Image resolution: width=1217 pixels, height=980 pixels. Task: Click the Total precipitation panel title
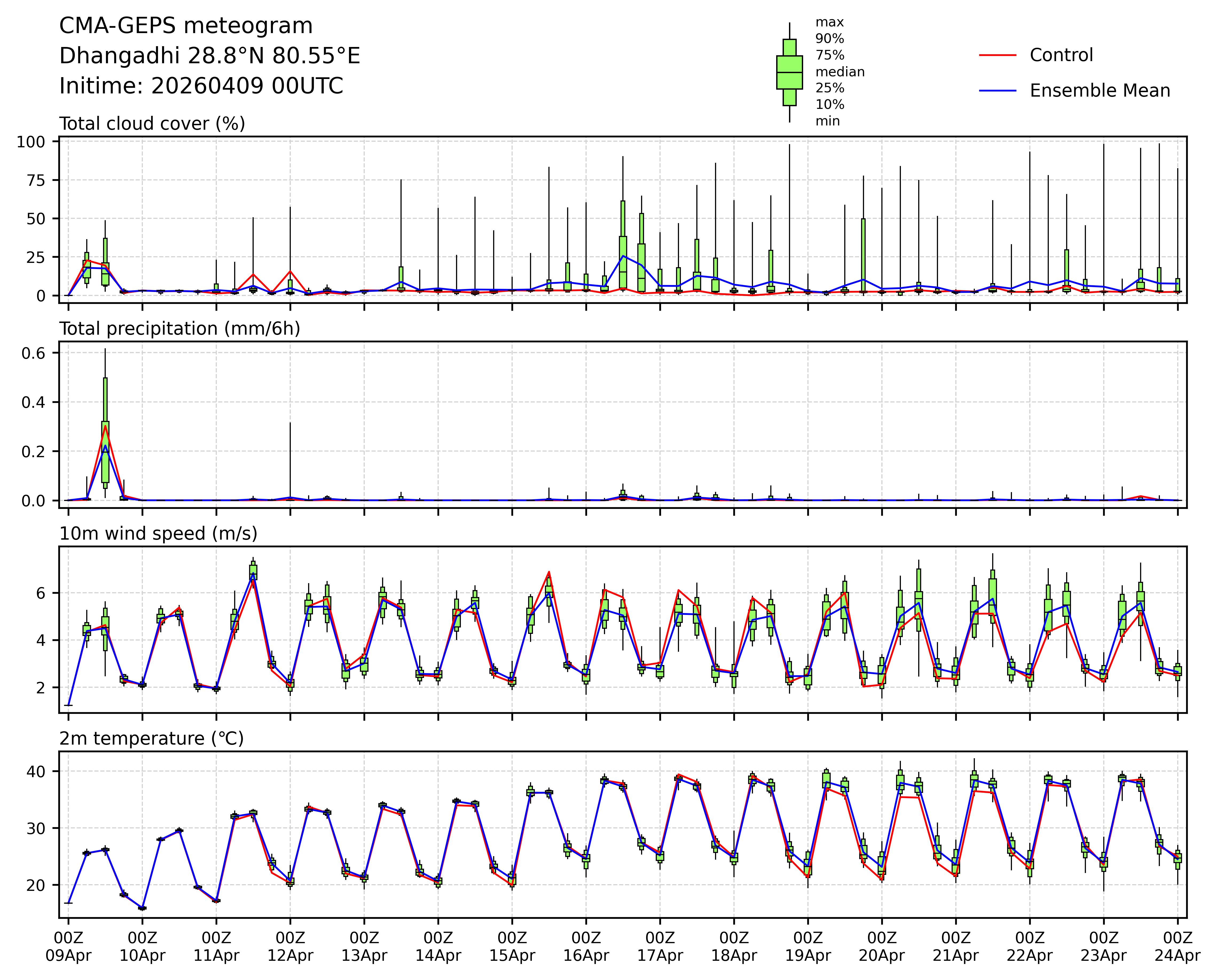180,329
